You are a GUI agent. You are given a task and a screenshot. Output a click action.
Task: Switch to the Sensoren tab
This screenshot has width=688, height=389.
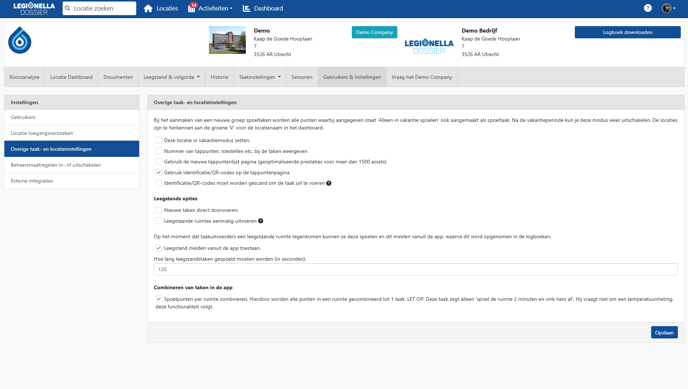point(302,77)
